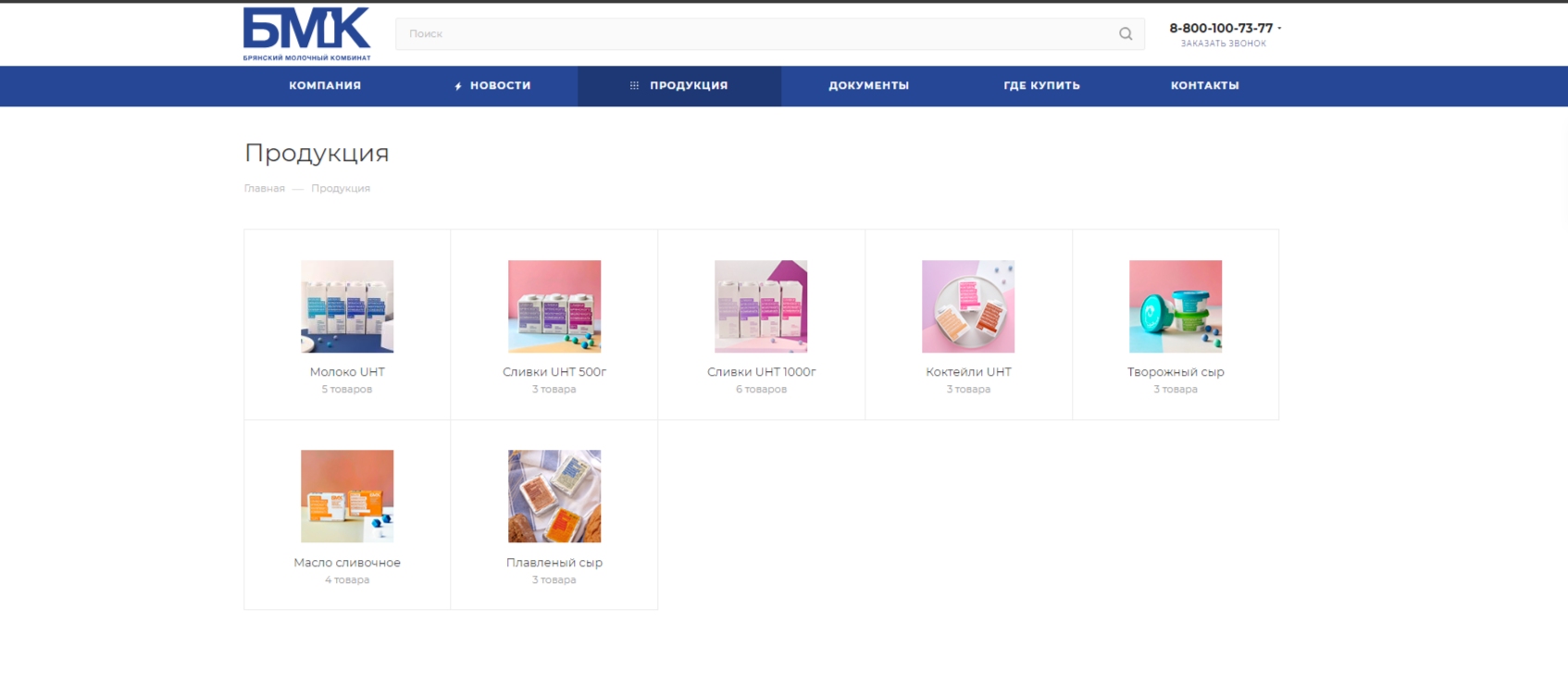Open the Масло сливочное category image

pos(347,496)
